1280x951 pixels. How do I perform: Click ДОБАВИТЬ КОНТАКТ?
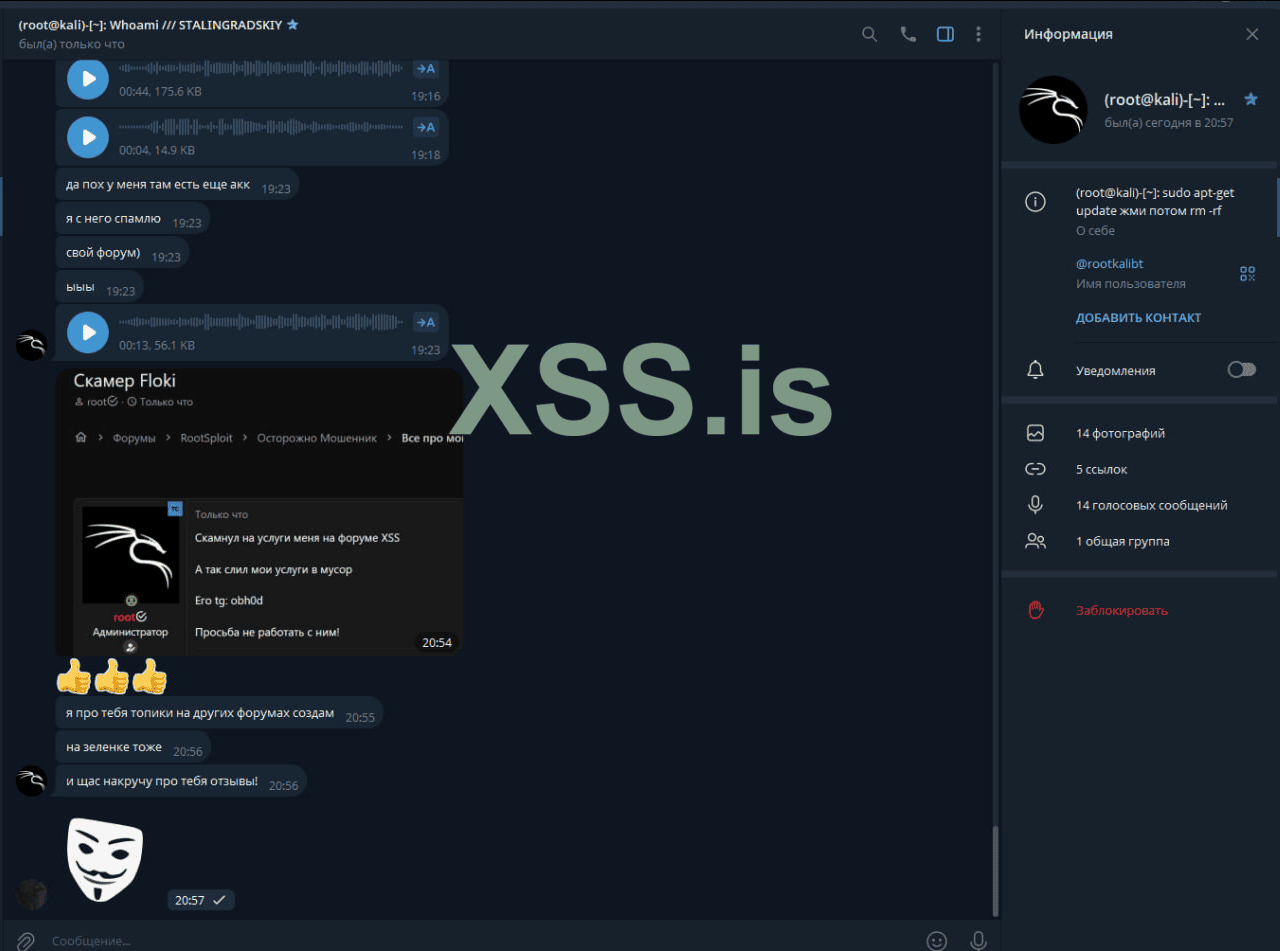[x=1138, y=318]
